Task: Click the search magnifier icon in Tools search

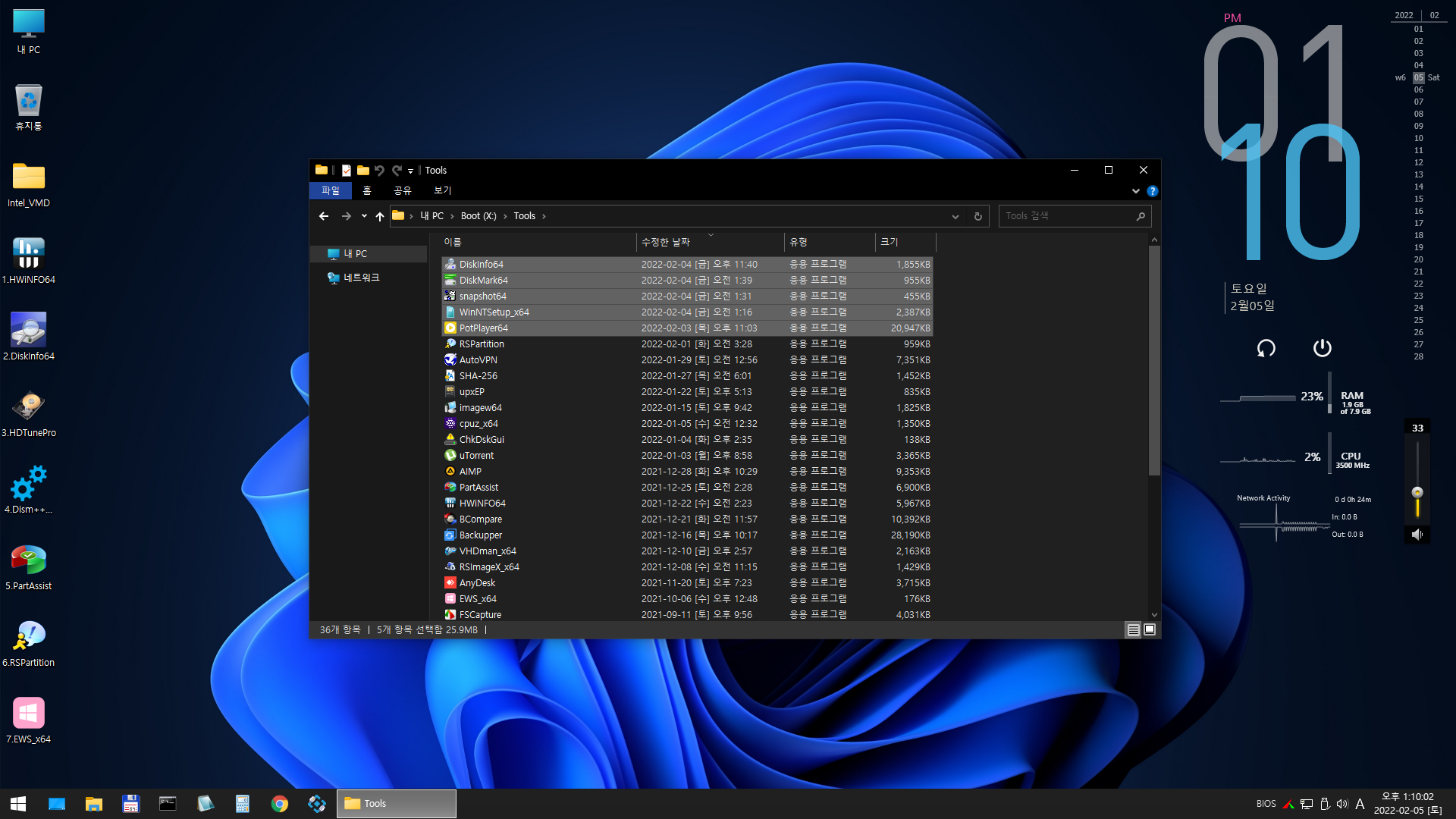Action: [1140, 216]
